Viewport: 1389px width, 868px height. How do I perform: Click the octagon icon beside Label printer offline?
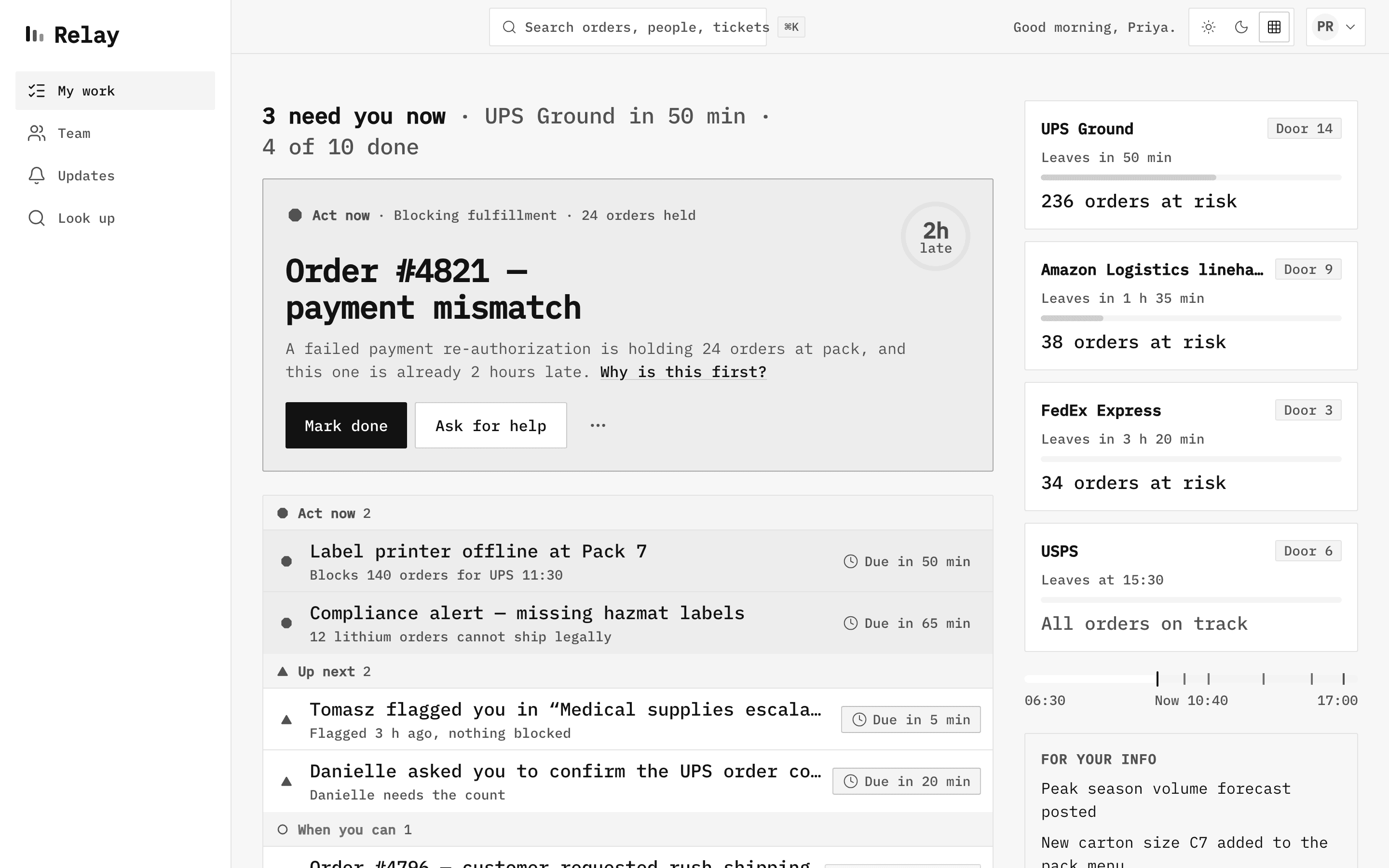pyautogui.click(x=286, y=561)
